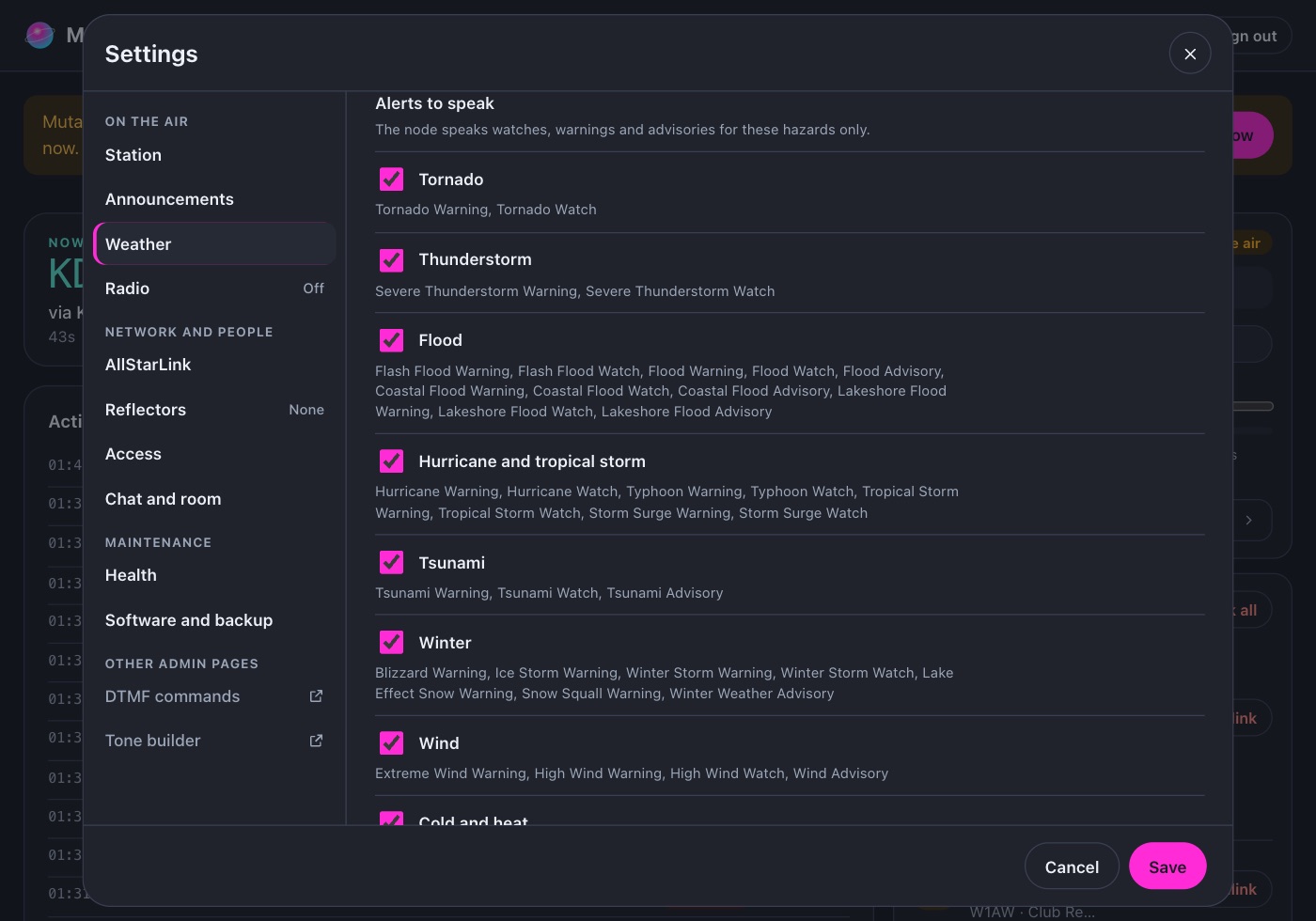The width and height of the screenshot is (1316, 921).
Task: Open the Reflectors settings section
Action: (214, 410)
